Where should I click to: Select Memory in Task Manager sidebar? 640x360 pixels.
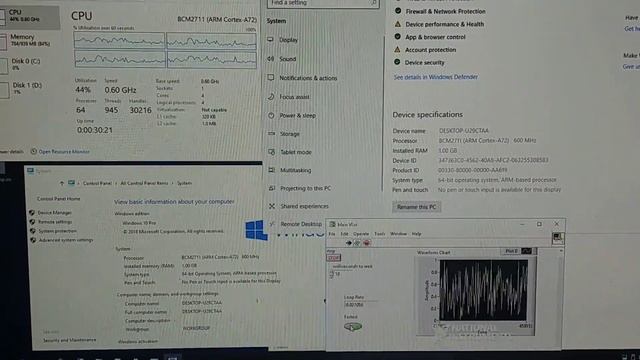[29, 40]
